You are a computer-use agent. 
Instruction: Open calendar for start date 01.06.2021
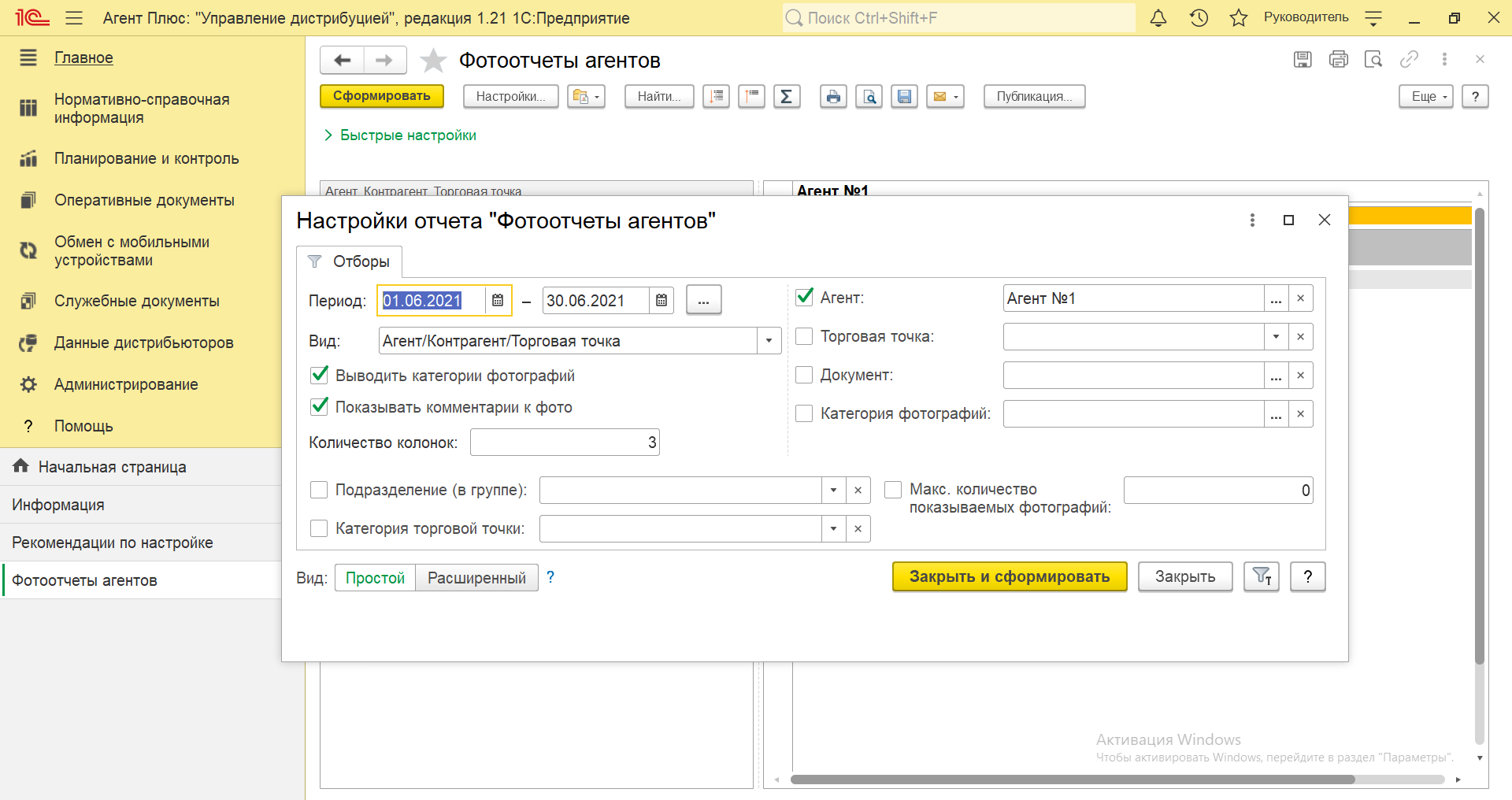pos(498,300)
